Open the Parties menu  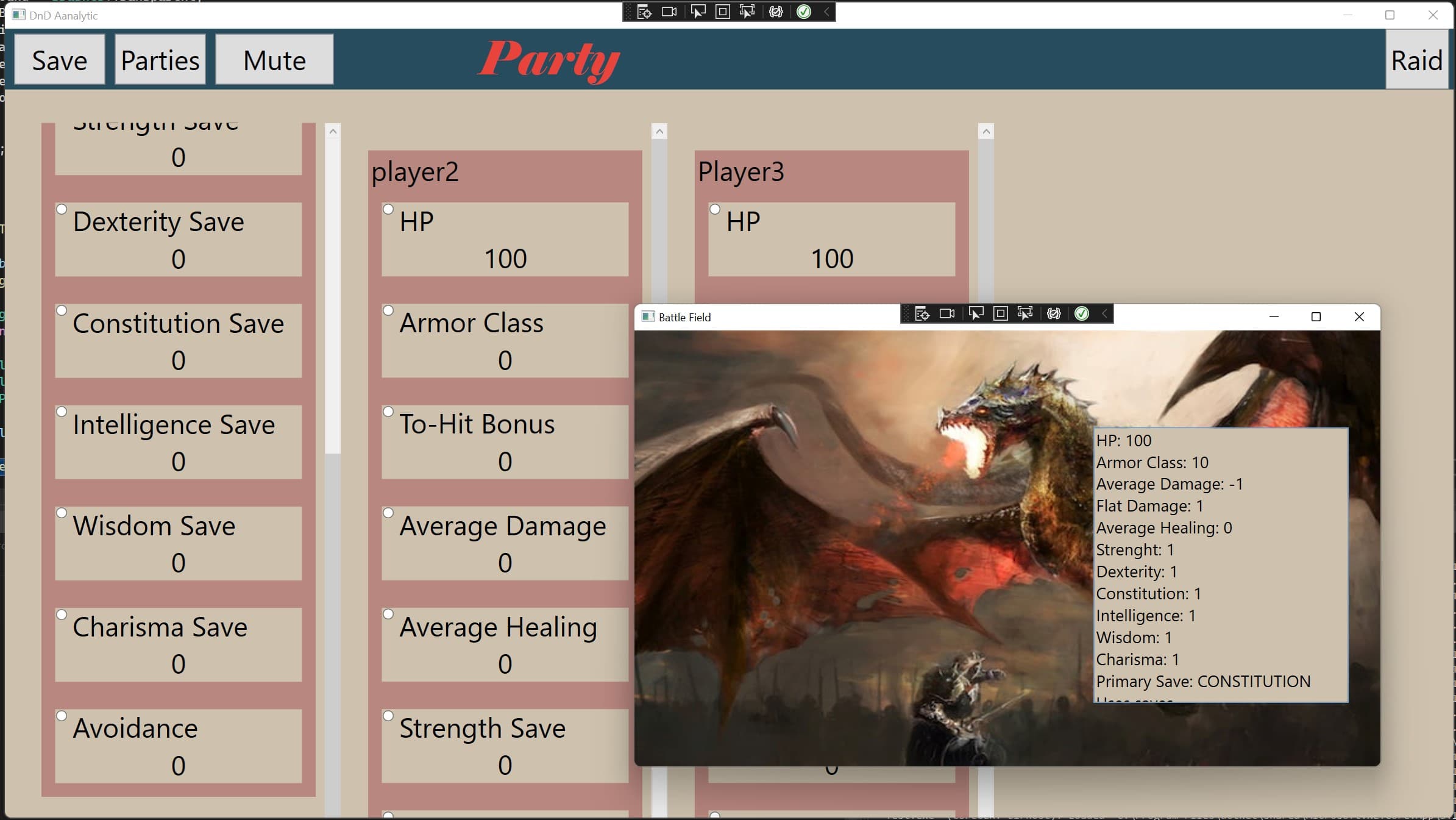(159, 60)
